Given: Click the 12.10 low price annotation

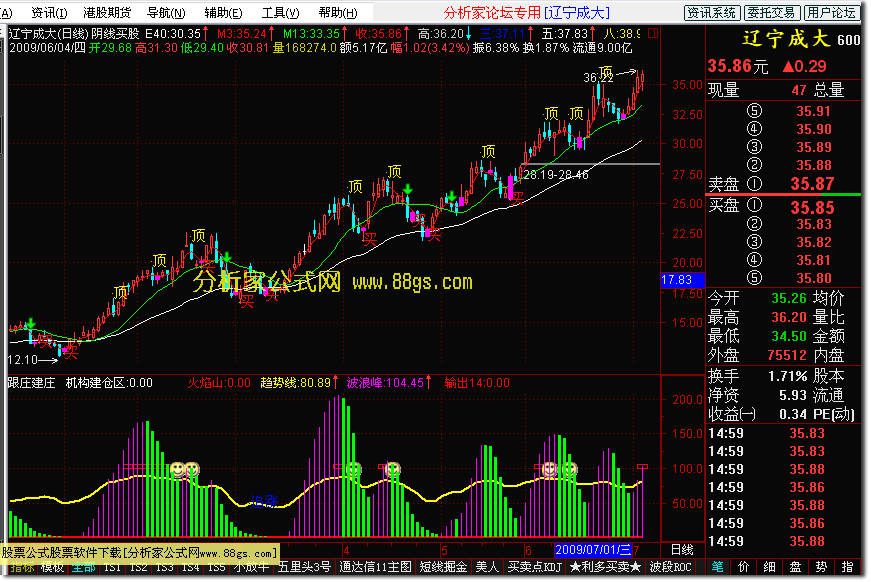Looking at the screenshot, I should point(23,360).
